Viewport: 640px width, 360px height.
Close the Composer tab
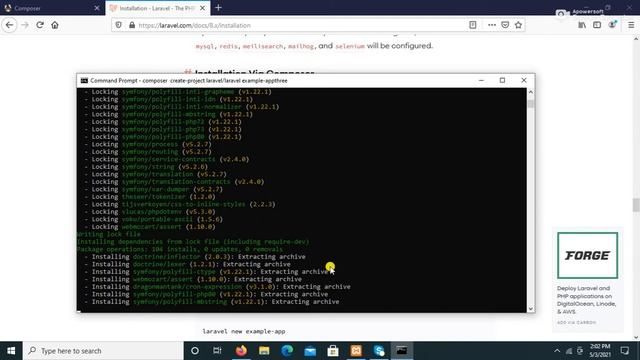pyautogui.click(x=97, y=8)
